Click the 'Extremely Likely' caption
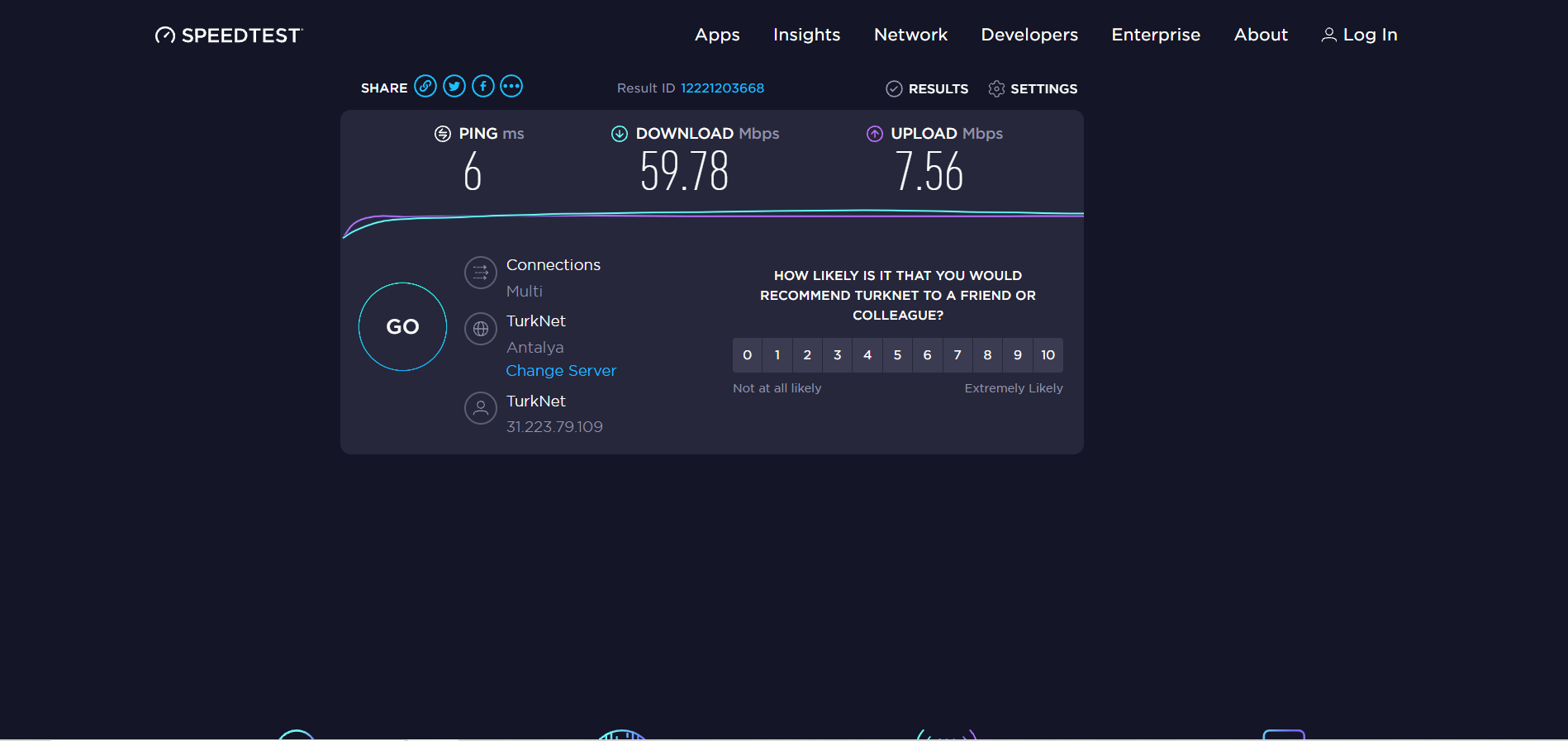This screenshot has height=741, width=1568. point(1014,388)
